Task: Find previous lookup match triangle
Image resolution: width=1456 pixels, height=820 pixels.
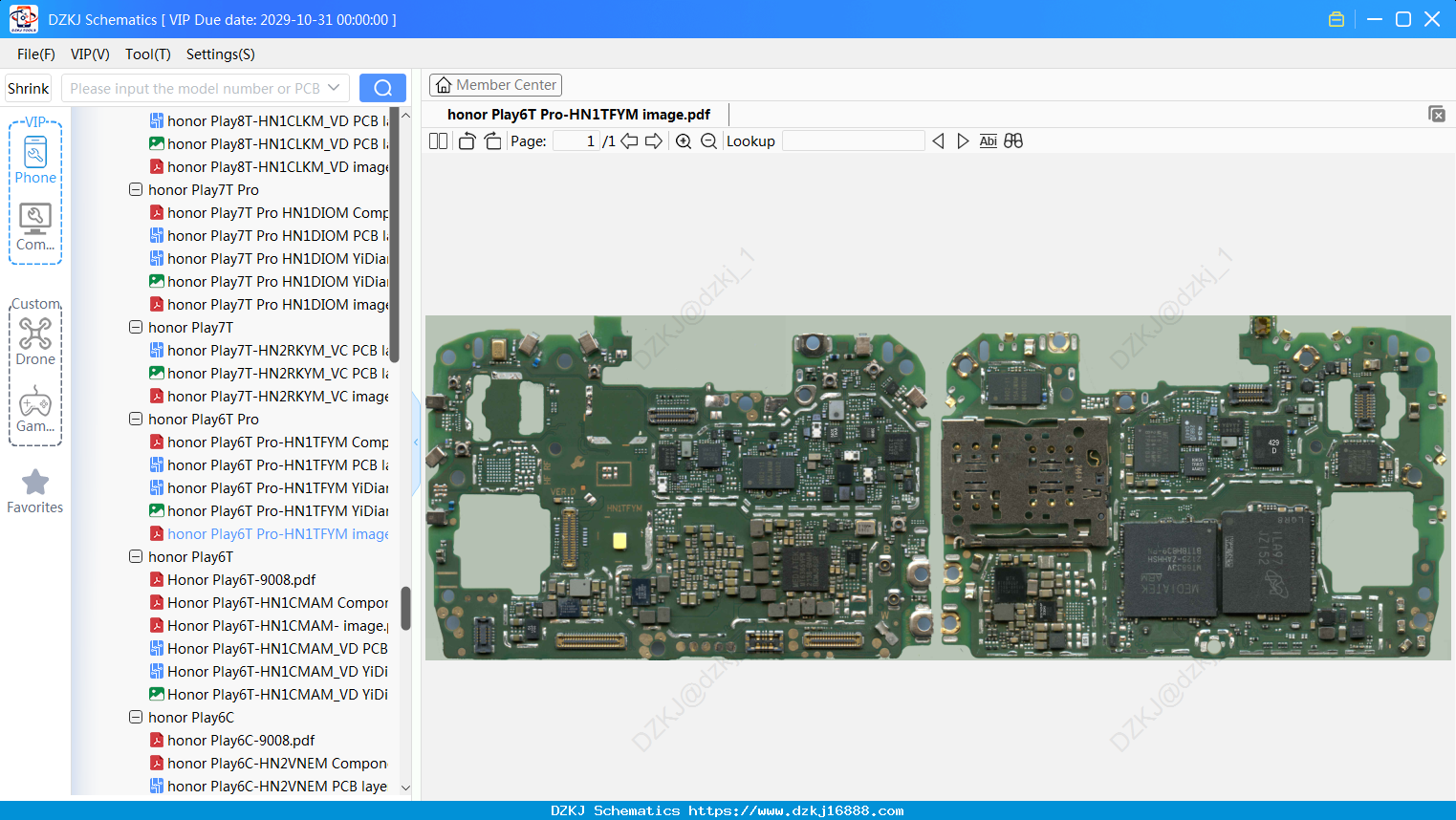Action: click(x=938, y=141)
